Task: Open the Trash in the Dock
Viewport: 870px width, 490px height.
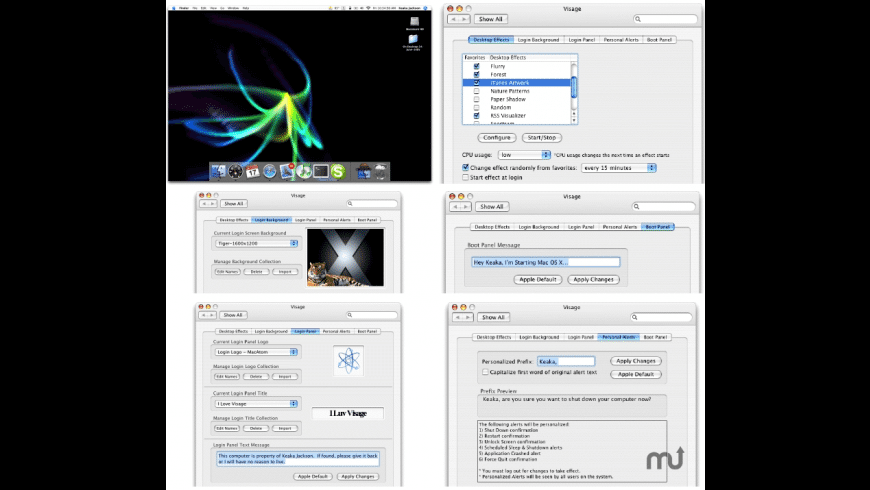Action: coord(381,171)
